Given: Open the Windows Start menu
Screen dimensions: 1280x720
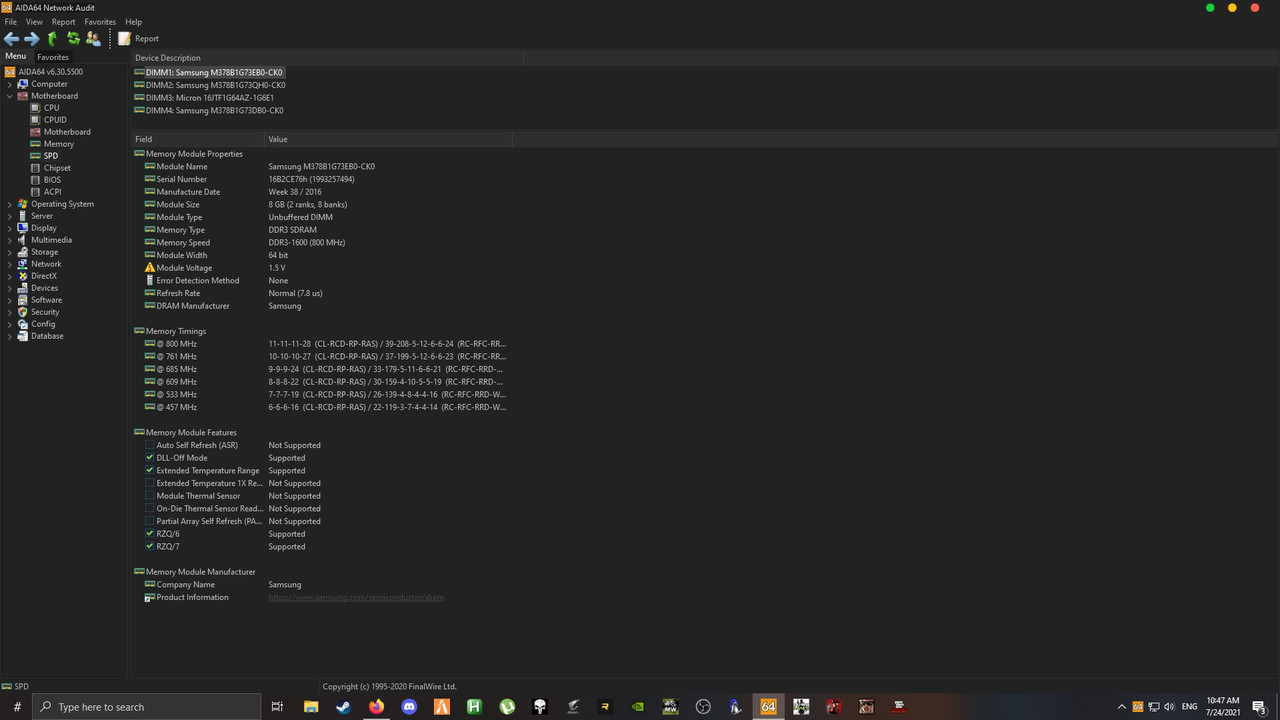Looking at the screenshot, I should point(17,707).
